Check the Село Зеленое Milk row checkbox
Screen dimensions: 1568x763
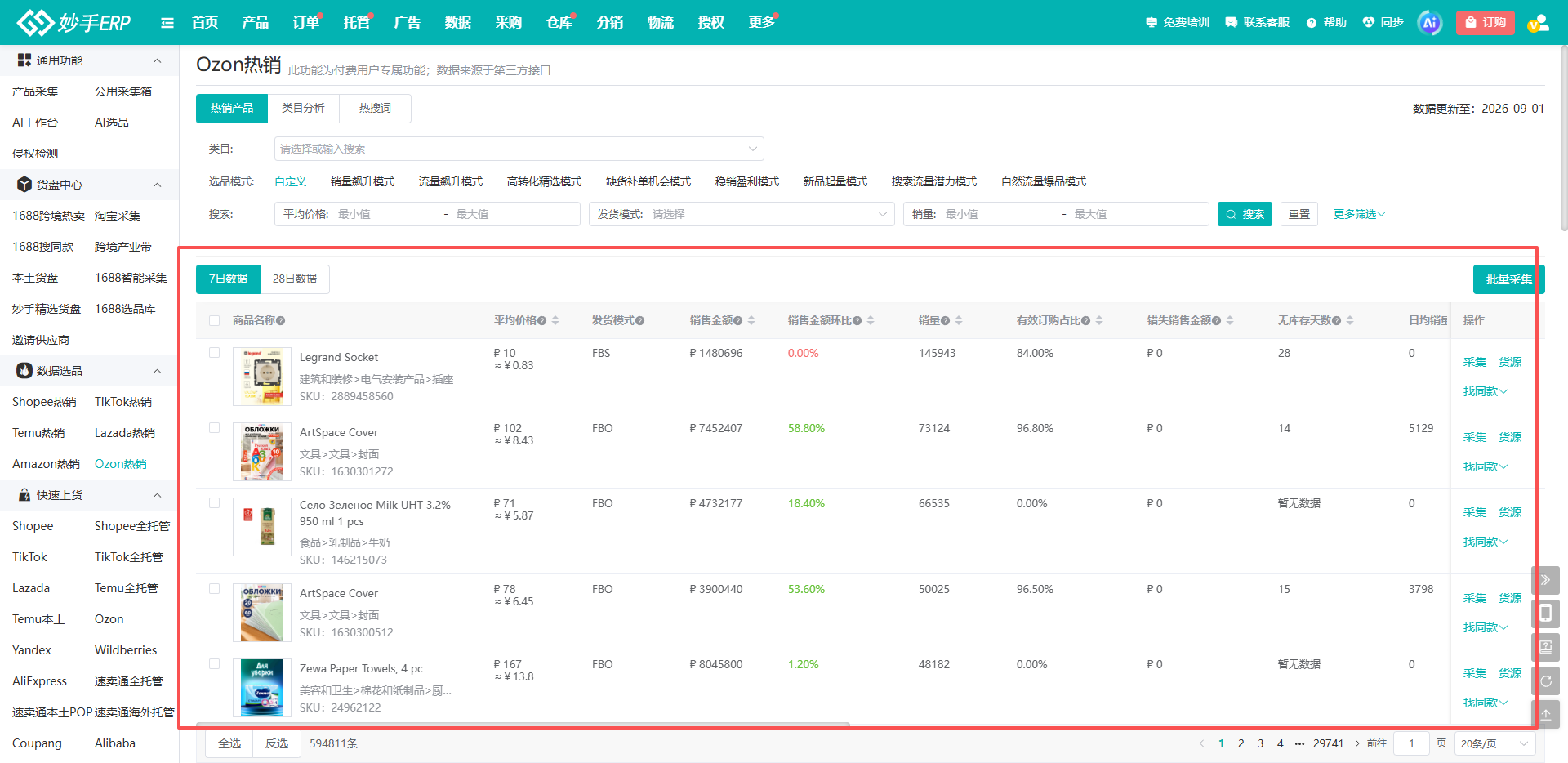tap(214, 503)
